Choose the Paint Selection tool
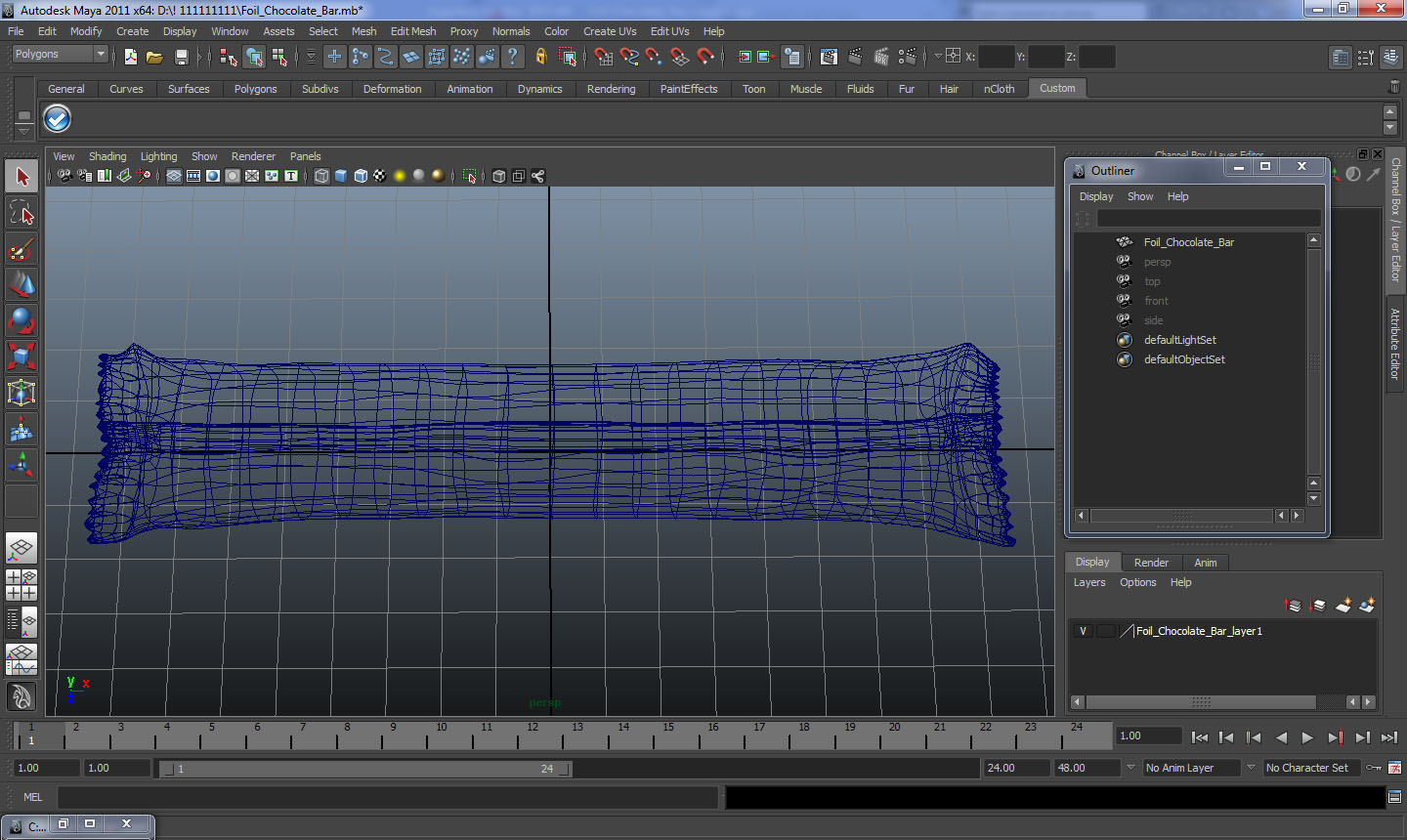 21,249
